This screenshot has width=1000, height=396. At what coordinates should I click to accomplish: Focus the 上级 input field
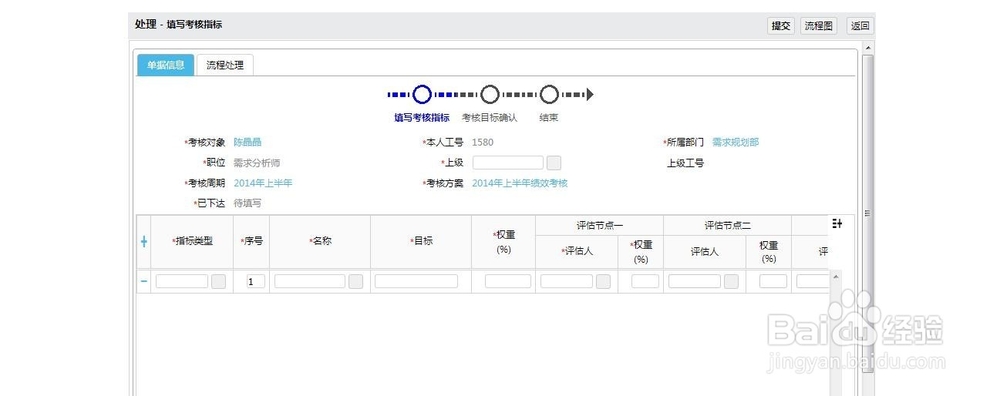(508, 163)
